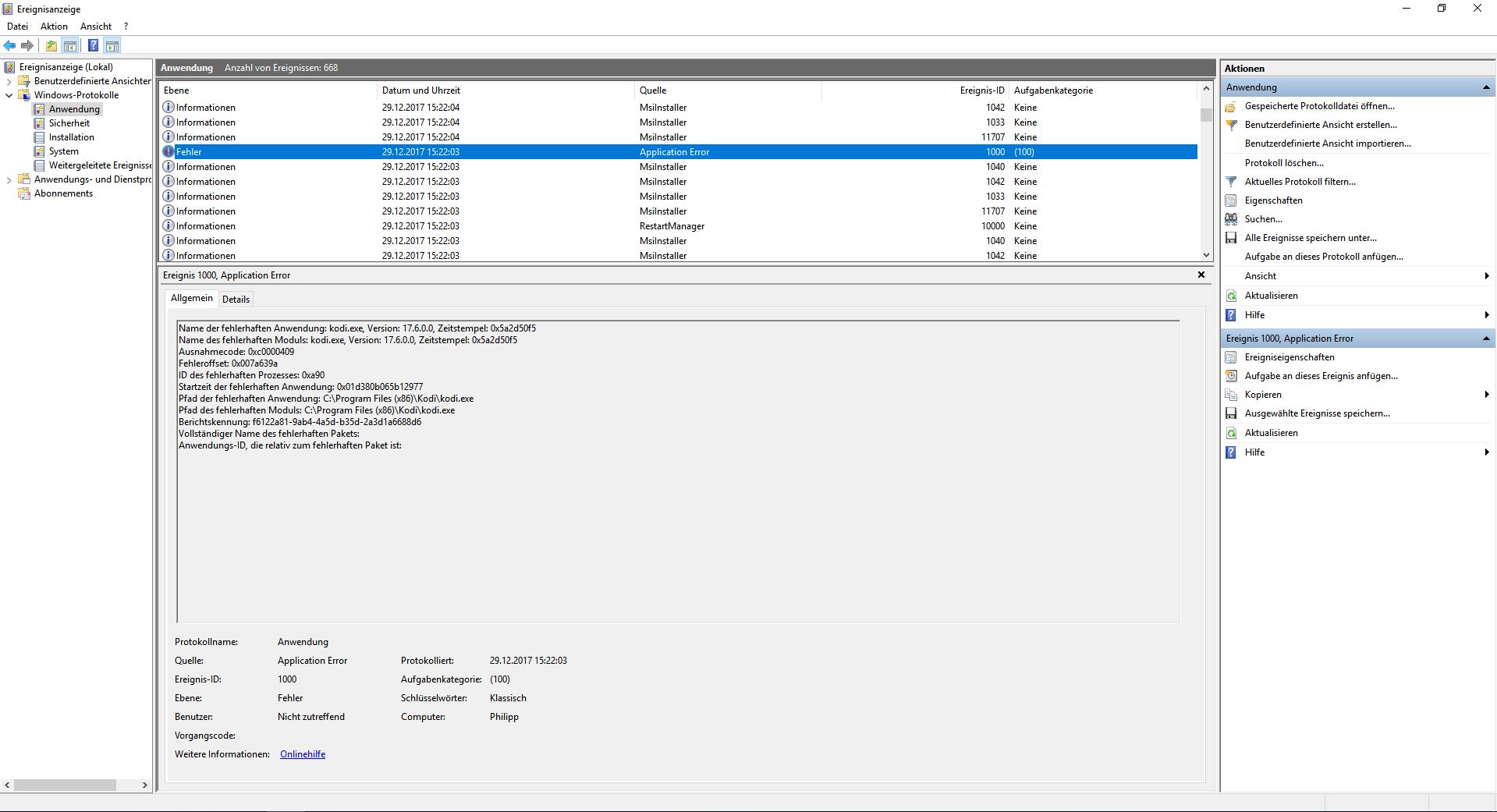This screenshot has width=1497, height=812.
Task: Collapse the Anwendung actions section
Action: point(1486,87)
